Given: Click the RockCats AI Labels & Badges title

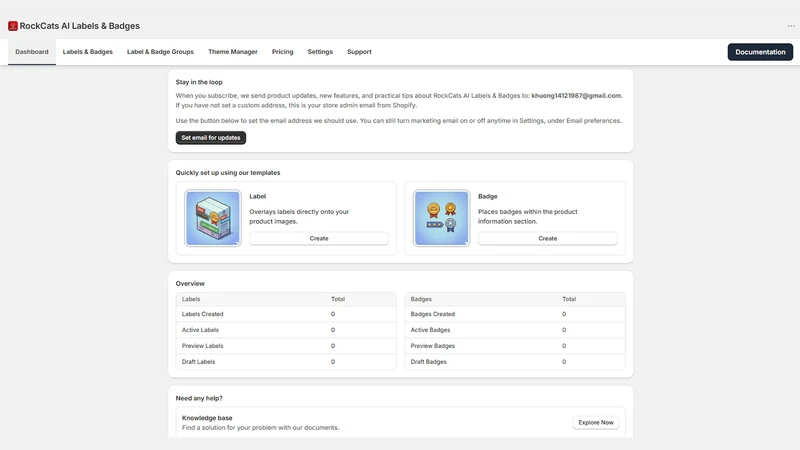Looking at the screenshot, I should pyautogui.click(x=80, y=26).
